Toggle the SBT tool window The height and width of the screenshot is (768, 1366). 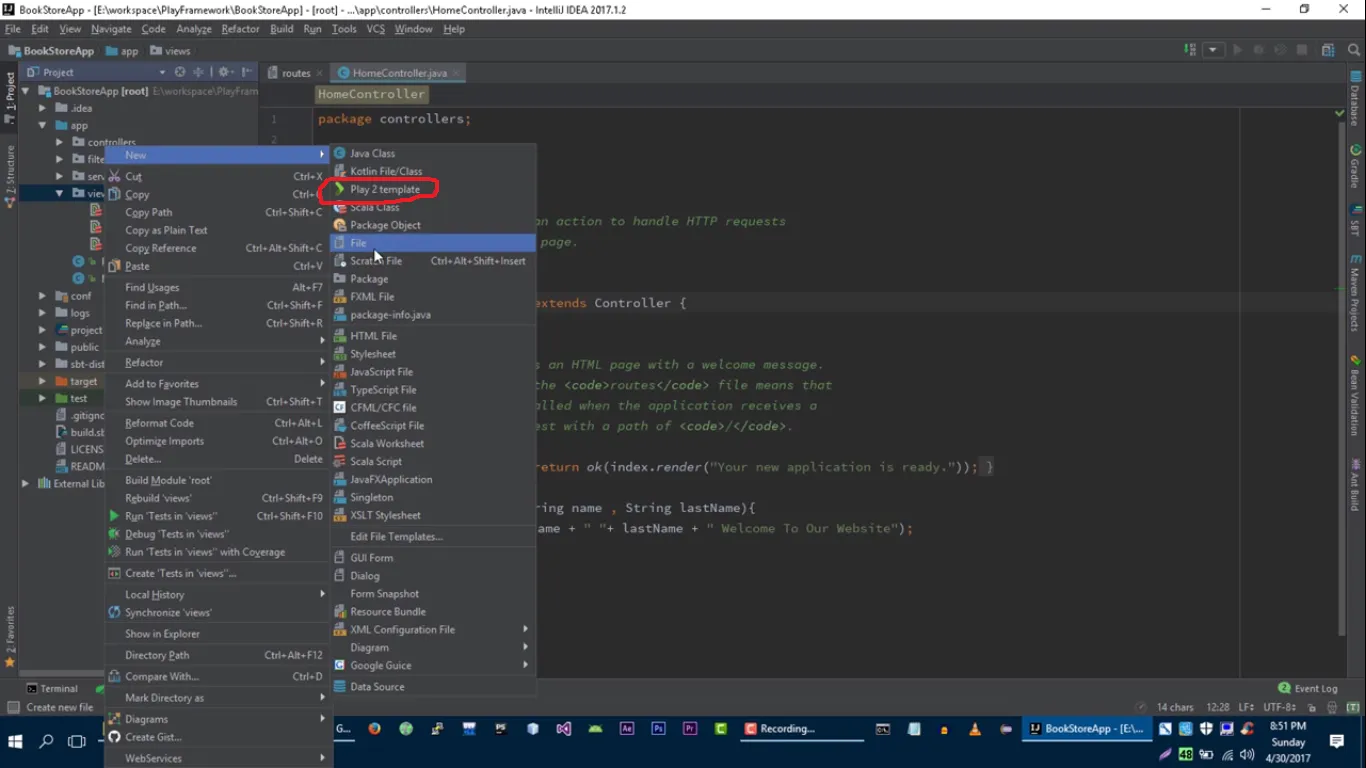pos(1355,222)
